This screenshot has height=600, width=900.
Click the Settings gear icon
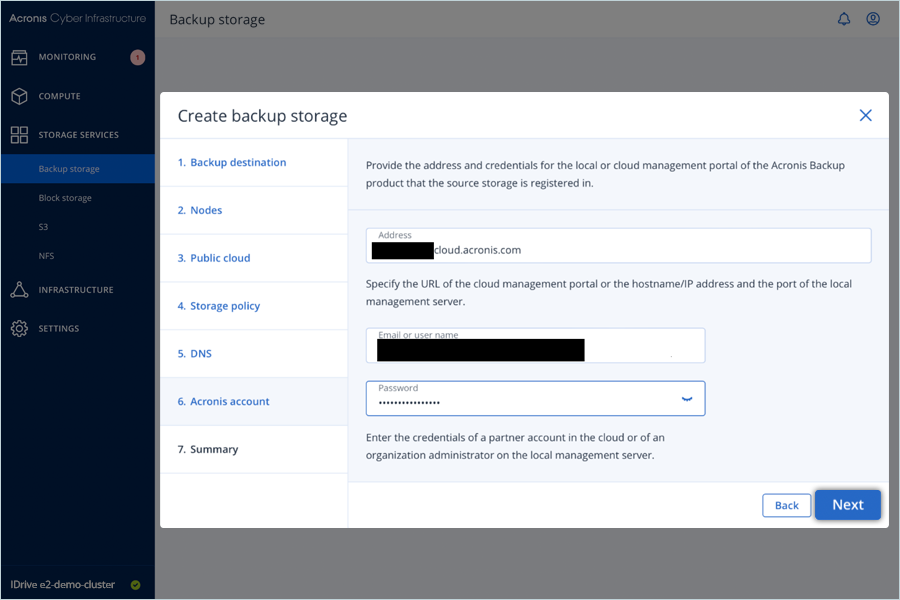pos(19,329)
